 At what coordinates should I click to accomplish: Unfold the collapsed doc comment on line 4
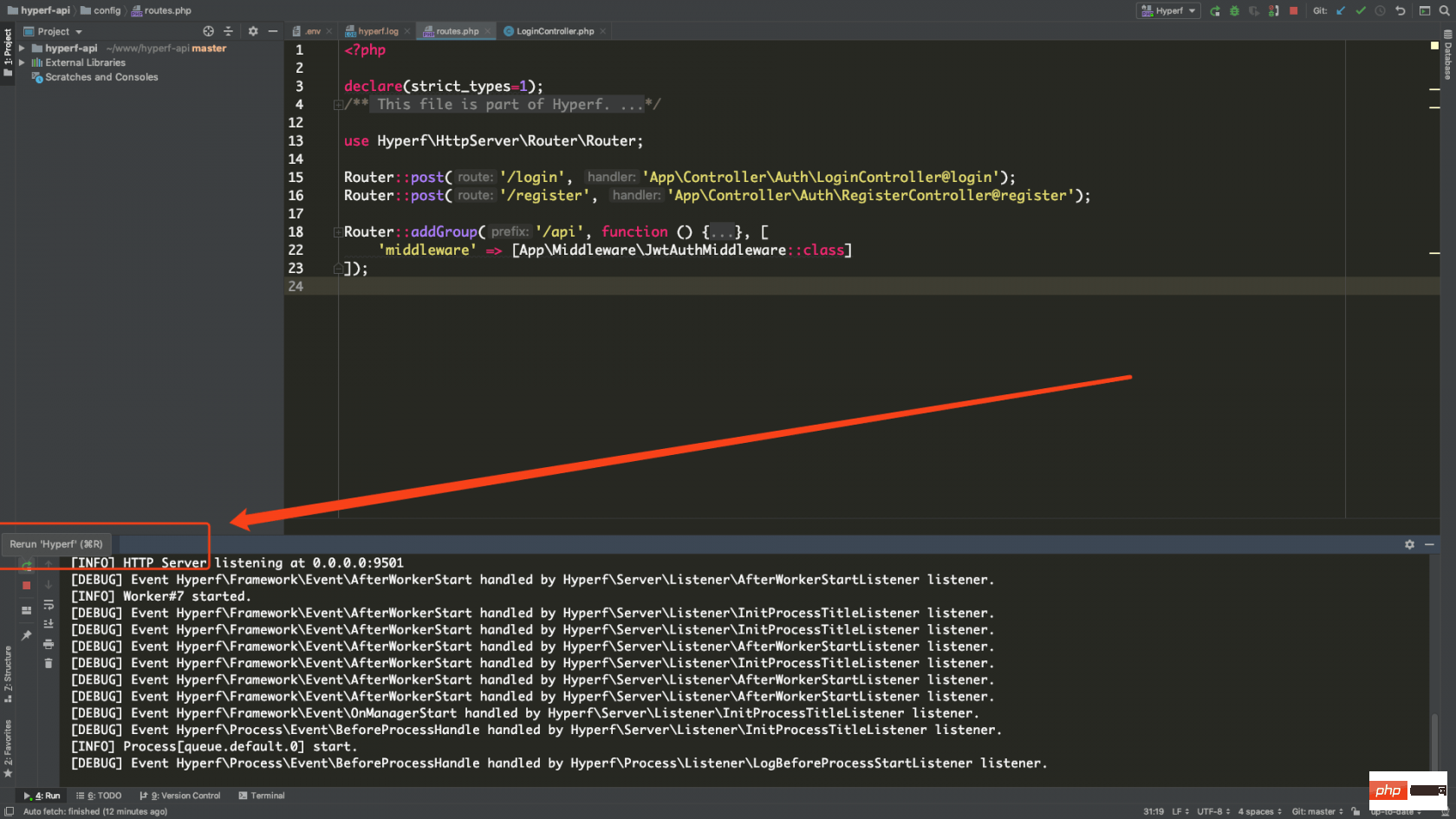pyautogui.click(x=338, y=105)
